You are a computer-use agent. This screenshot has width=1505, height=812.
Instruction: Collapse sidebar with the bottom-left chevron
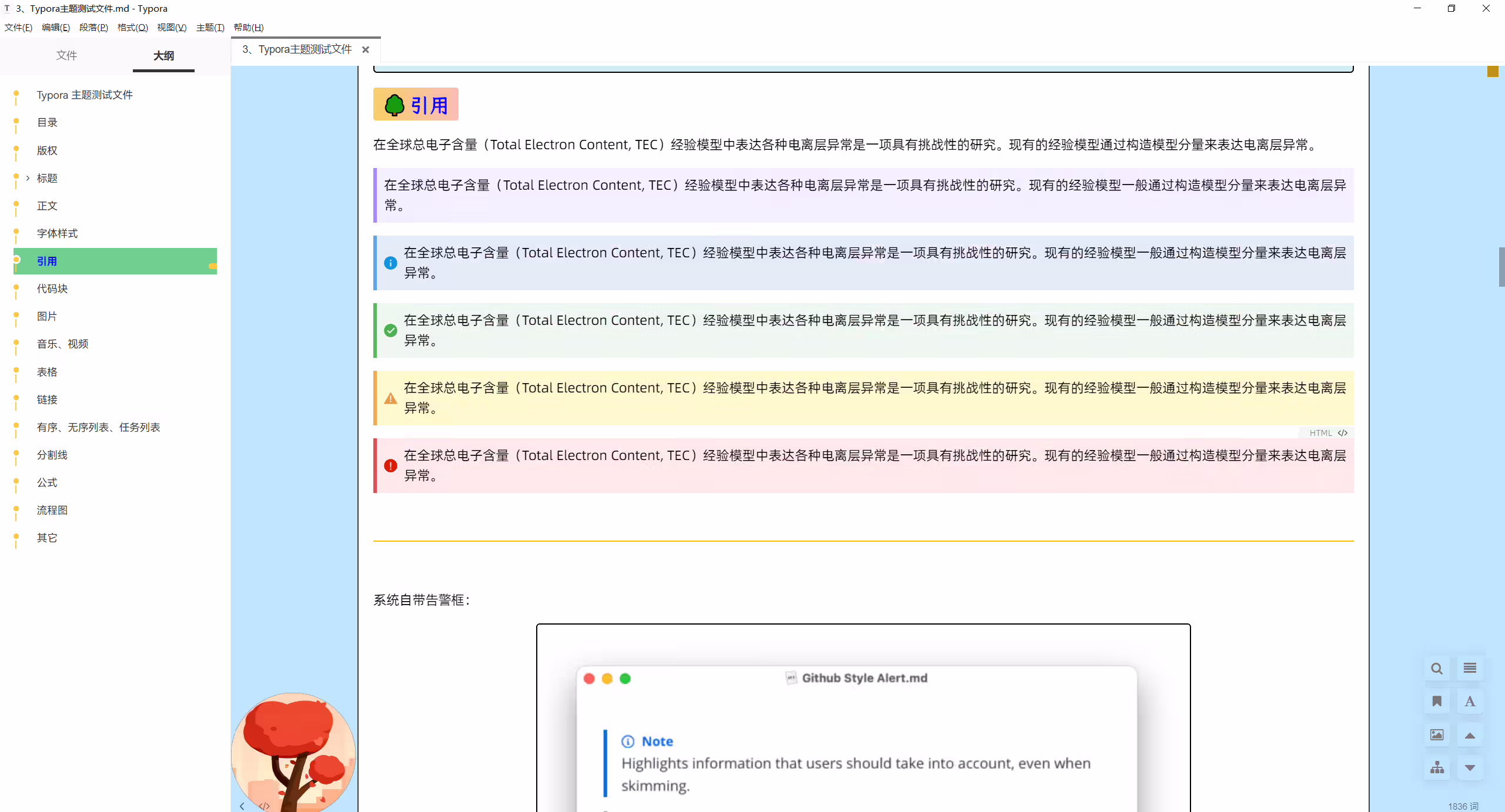pyautogui.click(x=242, y=806)
